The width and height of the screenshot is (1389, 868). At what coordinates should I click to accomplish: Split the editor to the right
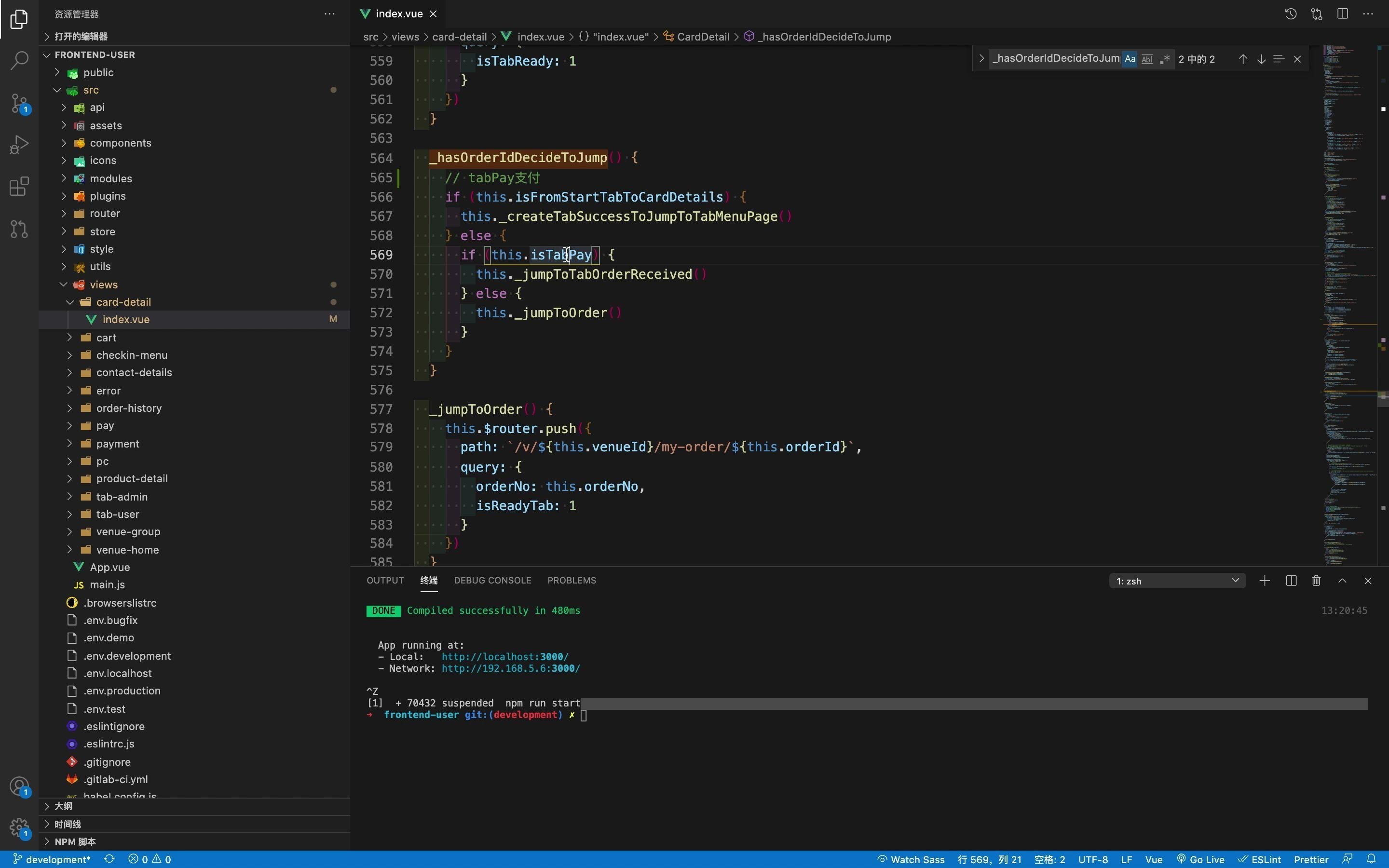coord(1343,14)
